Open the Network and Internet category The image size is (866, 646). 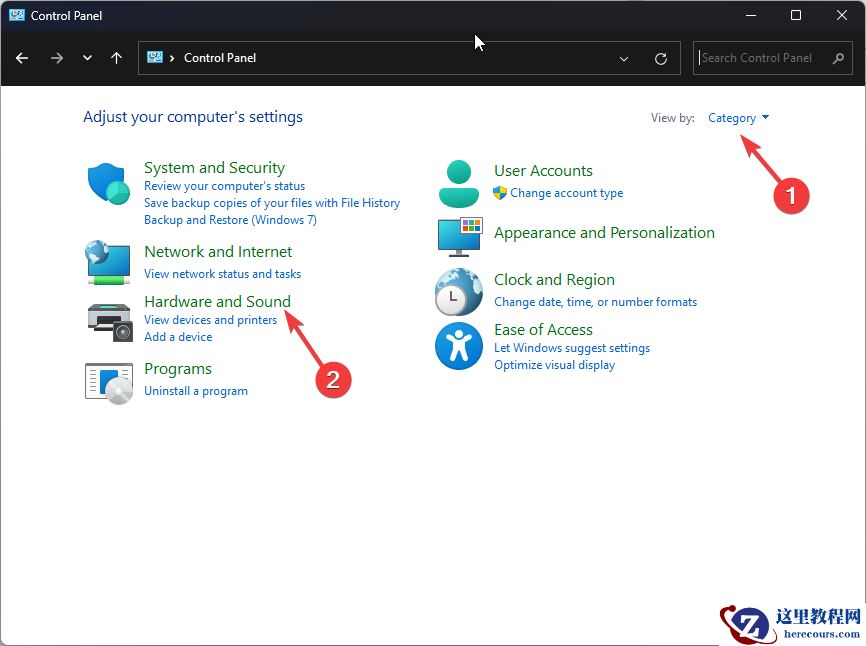218,252
